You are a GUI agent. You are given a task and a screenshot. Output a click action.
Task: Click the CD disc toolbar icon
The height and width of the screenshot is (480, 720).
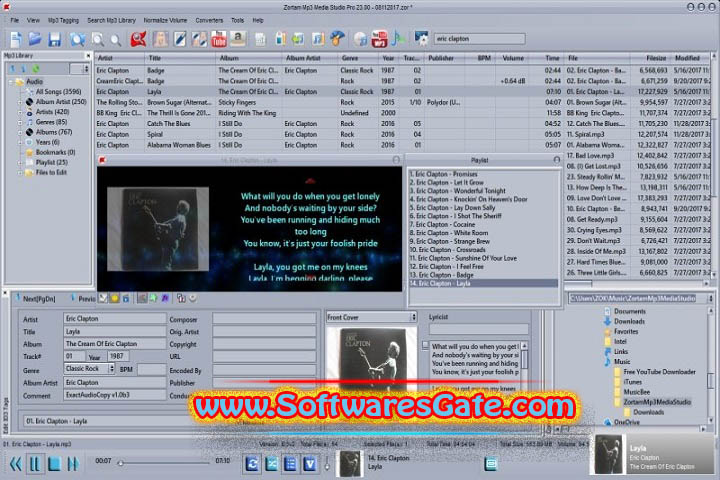coord(360,40)
